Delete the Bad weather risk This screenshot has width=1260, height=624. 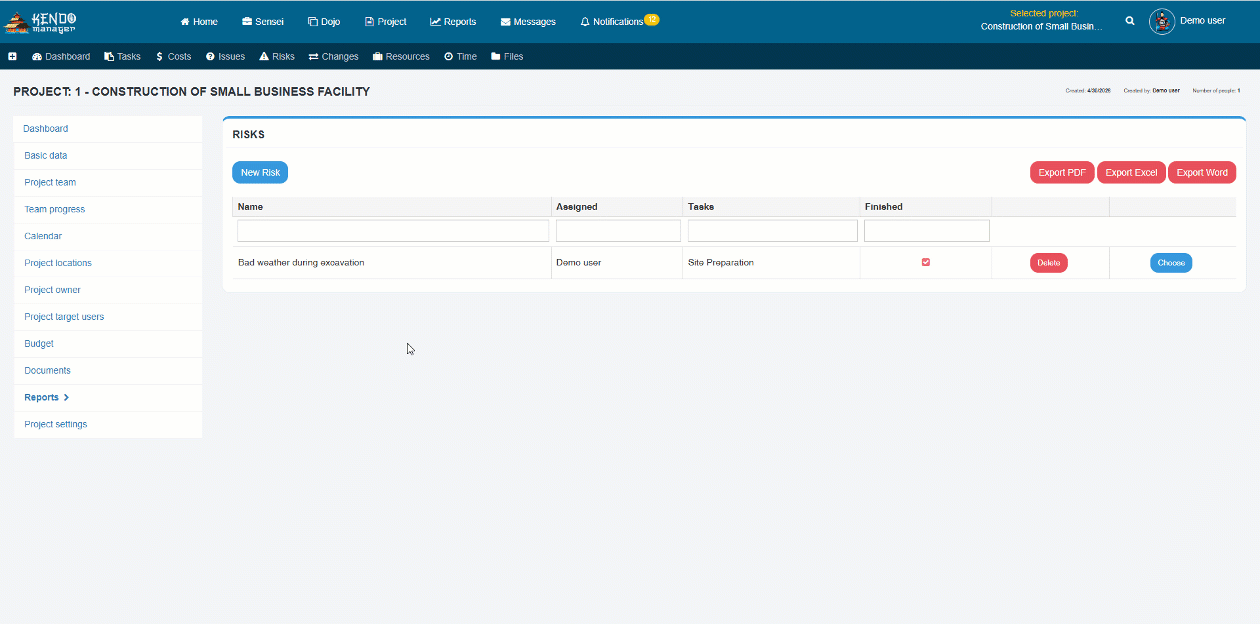tap(1049, 263)
